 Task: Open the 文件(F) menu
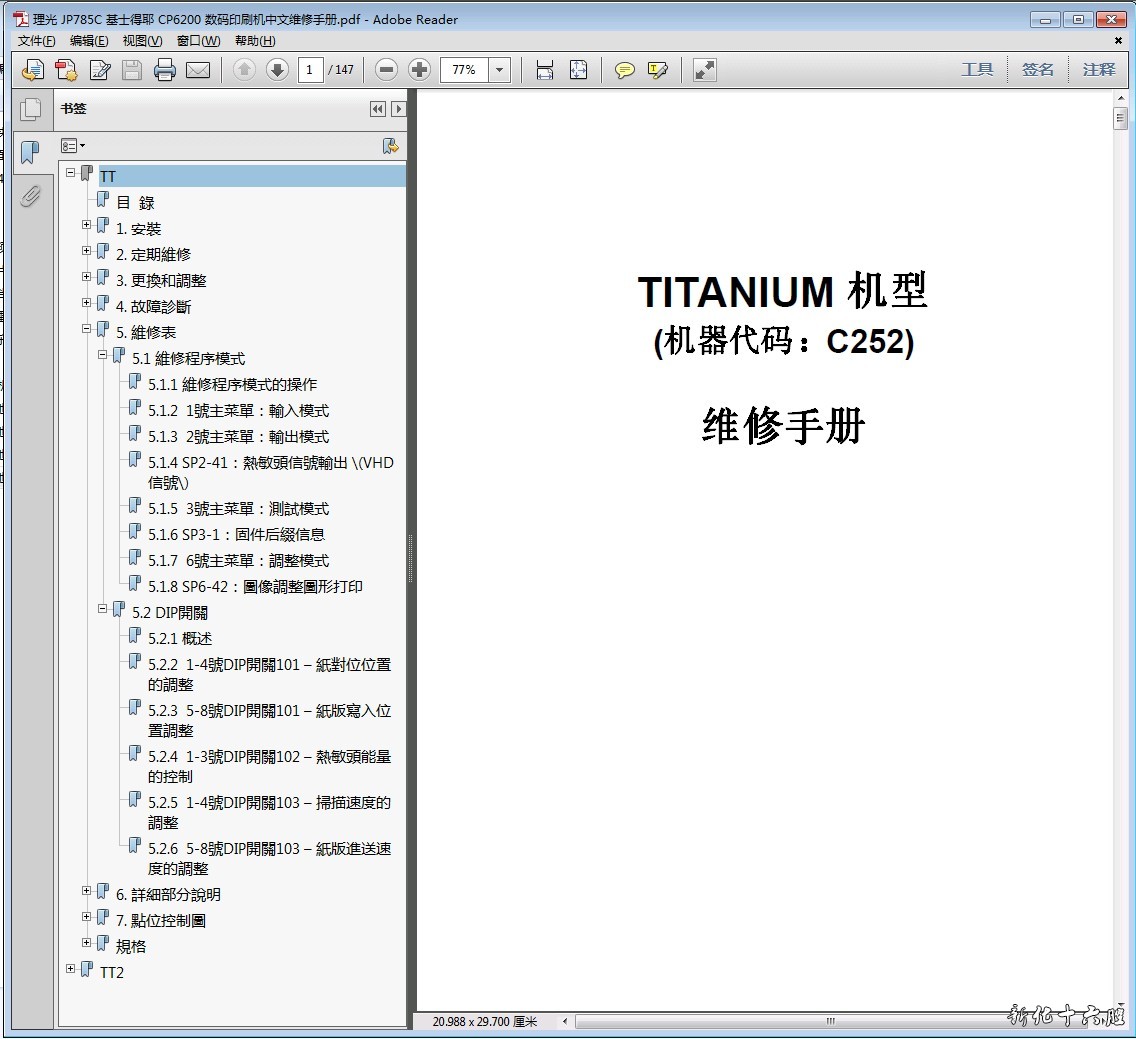(37, 41)
